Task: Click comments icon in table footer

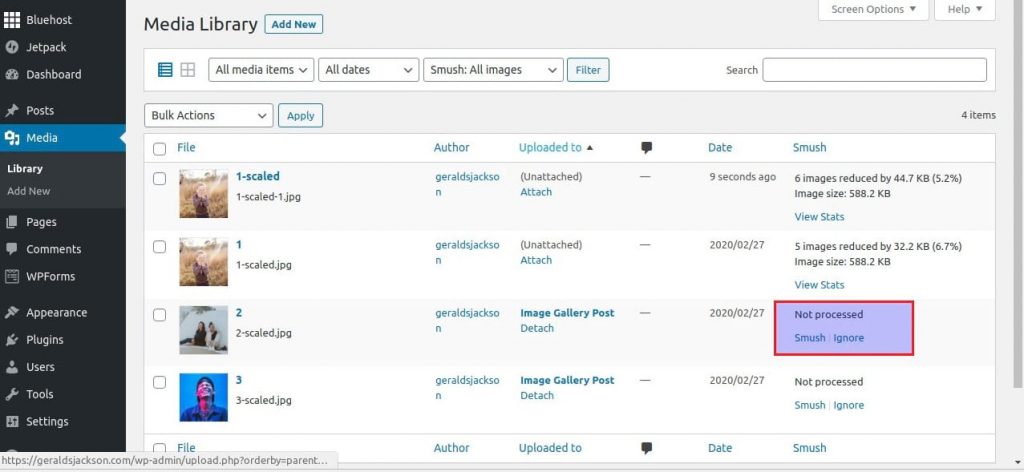Action: [x=647, y=448]
